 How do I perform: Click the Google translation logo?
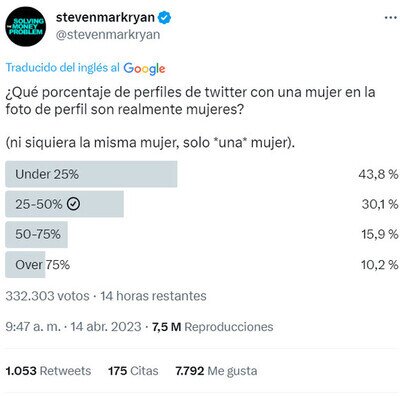pyautogui.click(x=144, y=68)
